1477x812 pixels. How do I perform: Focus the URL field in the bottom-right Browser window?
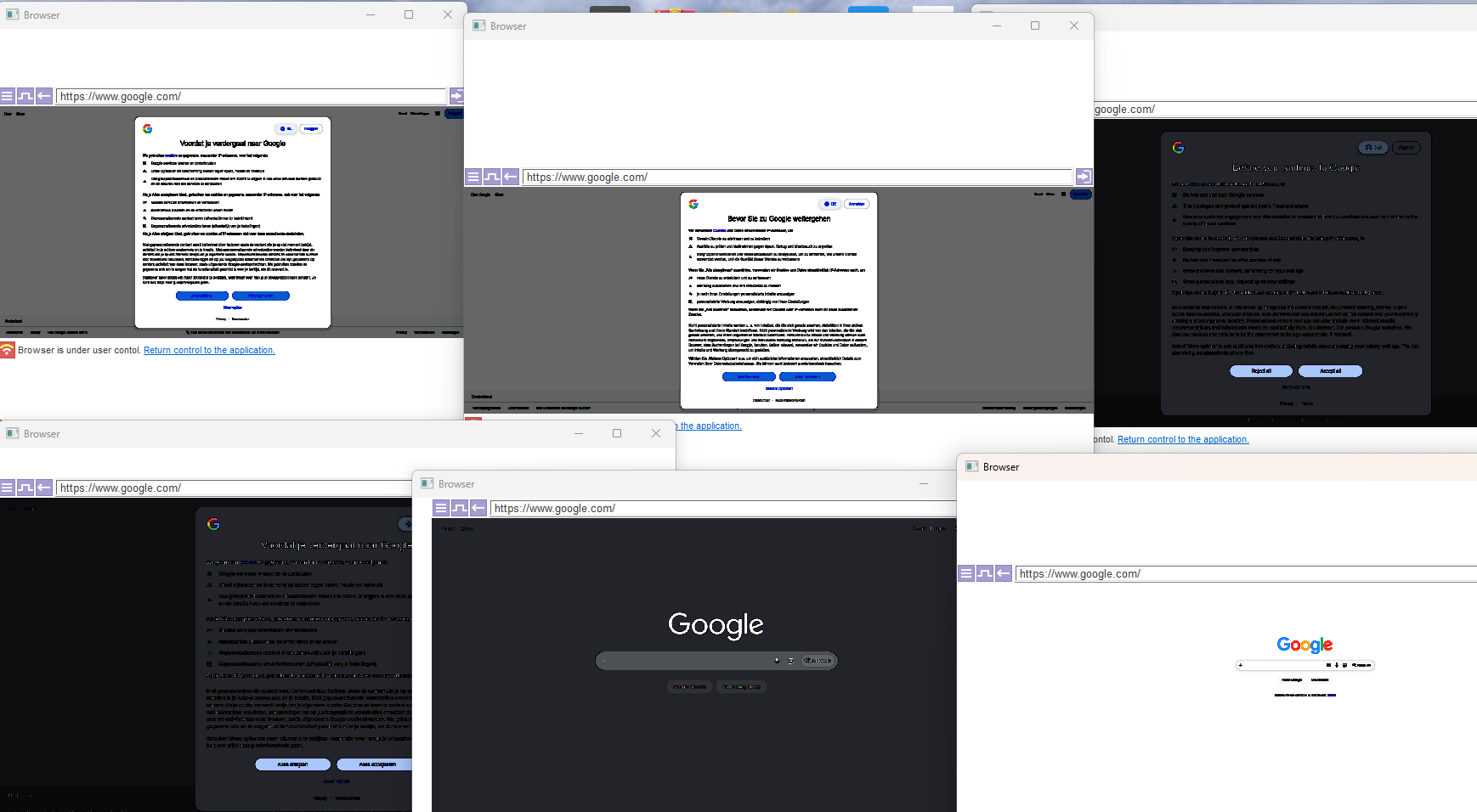coord(1246,573)
